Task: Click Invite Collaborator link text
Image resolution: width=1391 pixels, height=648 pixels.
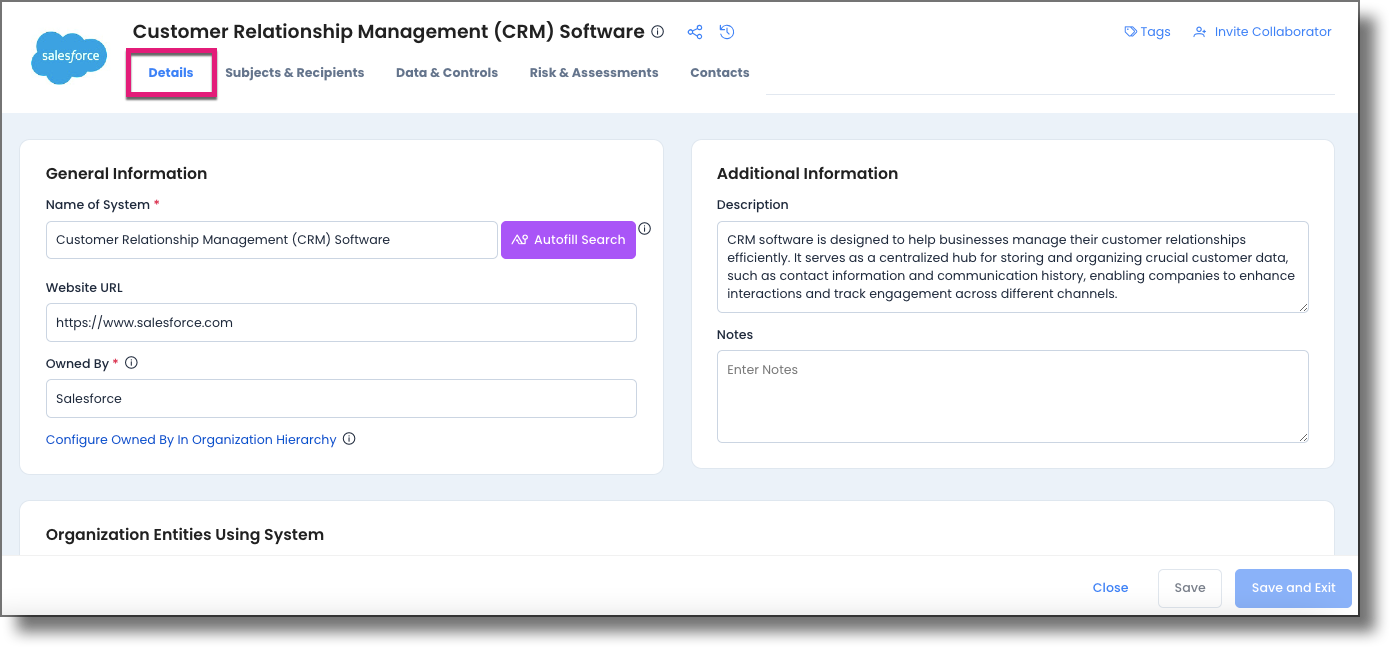Action: point(1273,32)
